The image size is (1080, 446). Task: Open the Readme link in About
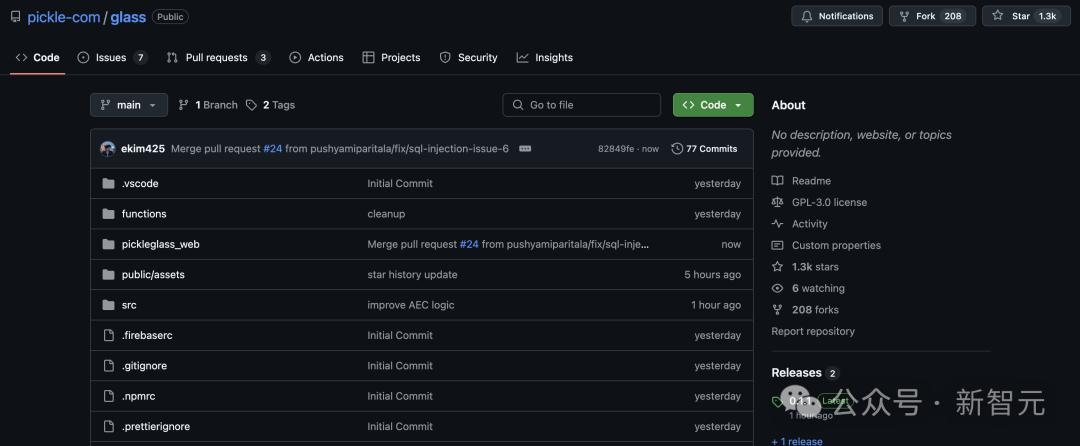click(811, 181)
